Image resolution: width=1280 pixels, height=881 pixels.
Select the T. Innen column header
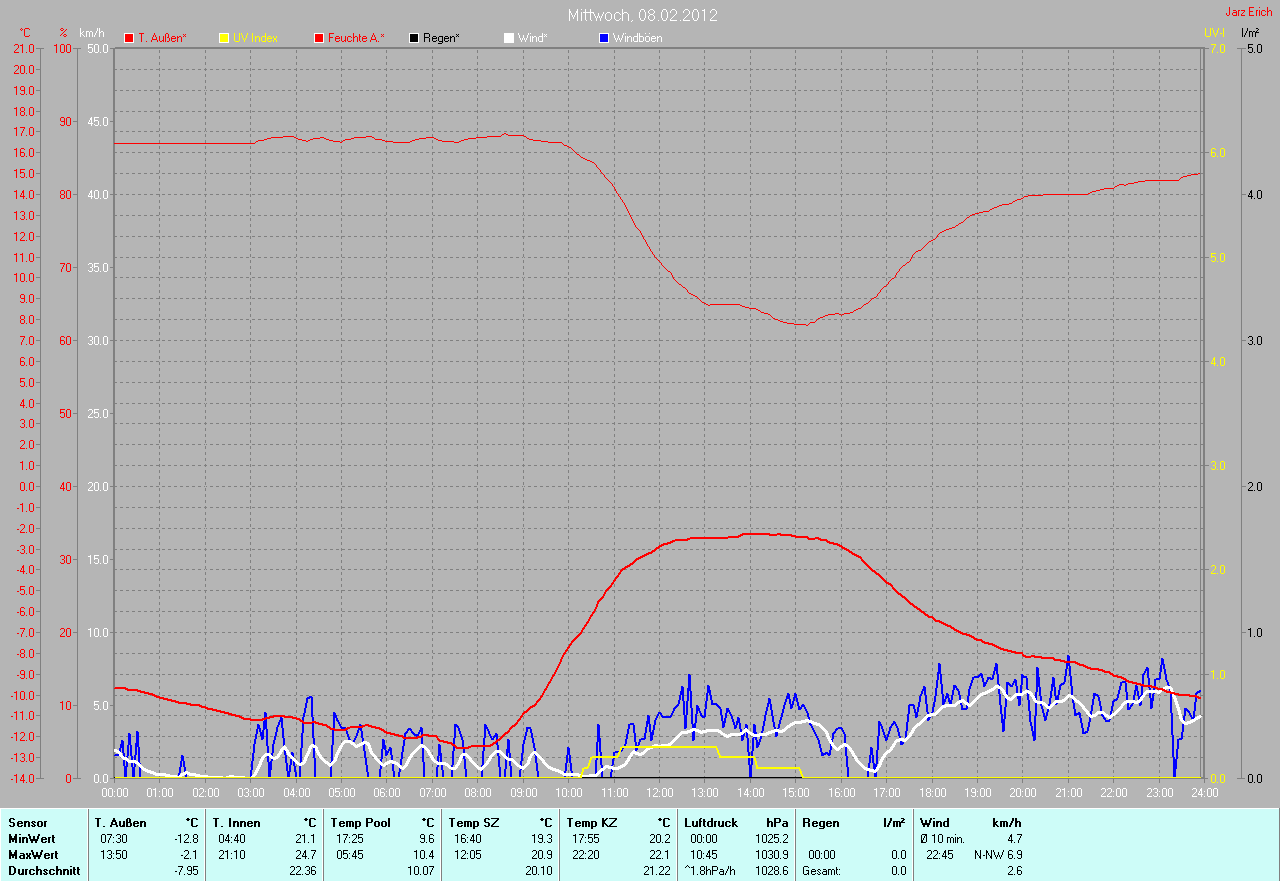coord(236,823)
